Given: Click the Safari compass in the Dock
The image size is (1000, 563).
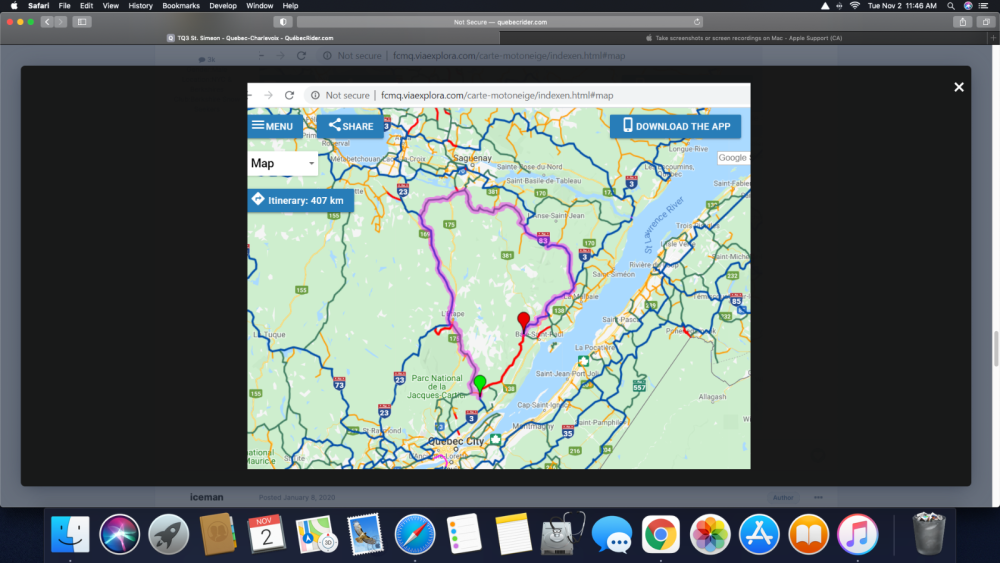Looking at the screenshot, I should tap(415, 534).
